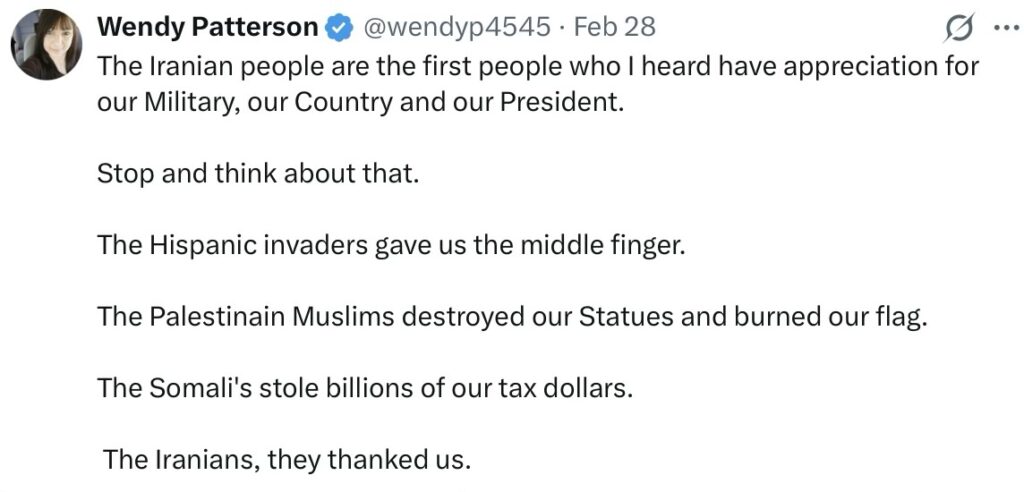Click the 'Stop and think about that.' line

(256, 173)
